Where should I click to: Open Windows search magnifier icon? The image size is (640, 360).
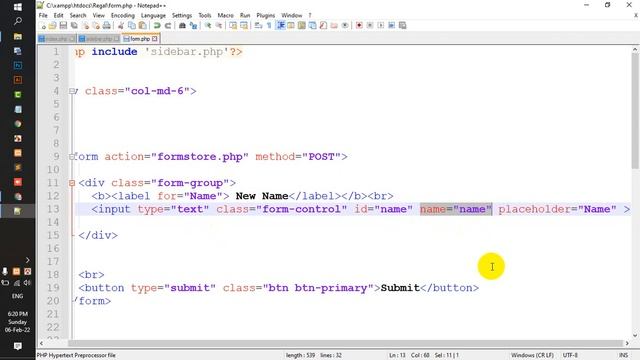click(x=18, y=21)
